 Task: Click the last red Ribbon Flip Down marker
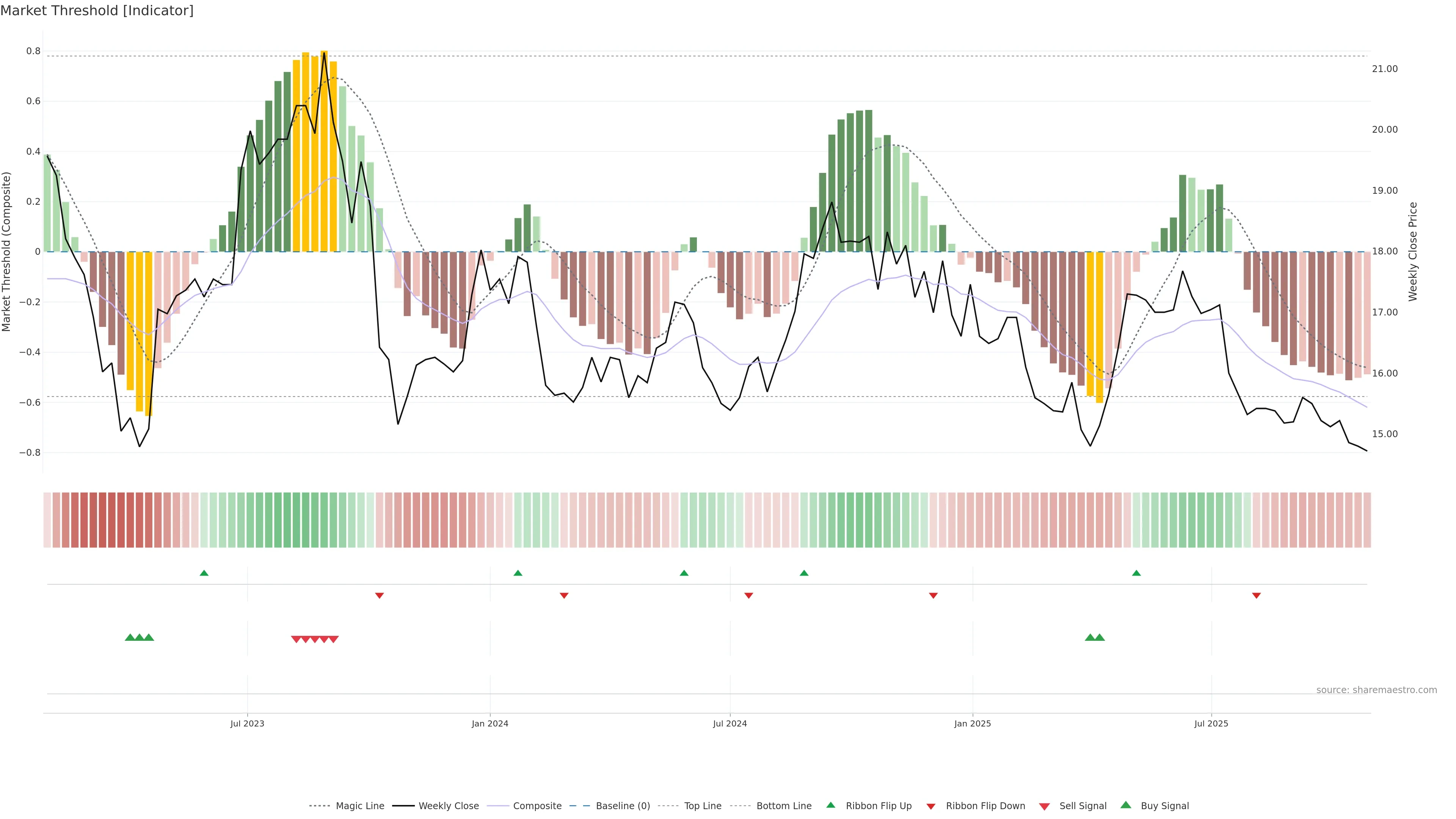click(1257, 596)
